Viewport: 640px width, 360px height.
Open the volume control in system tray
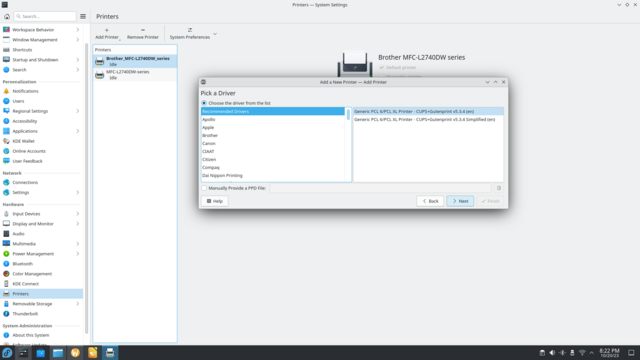[x=552, y=353]
